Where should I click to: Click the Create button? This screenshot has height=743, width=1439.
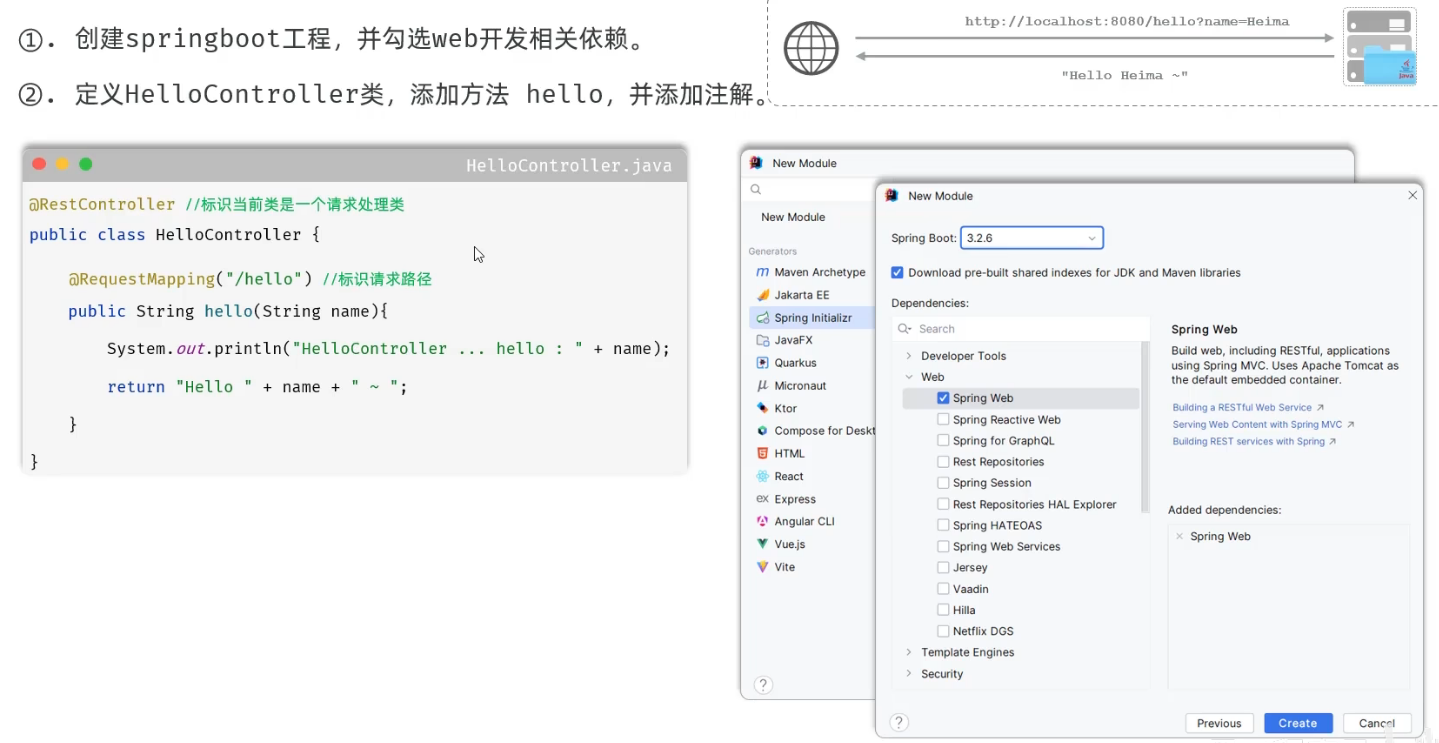point(1297,722)
